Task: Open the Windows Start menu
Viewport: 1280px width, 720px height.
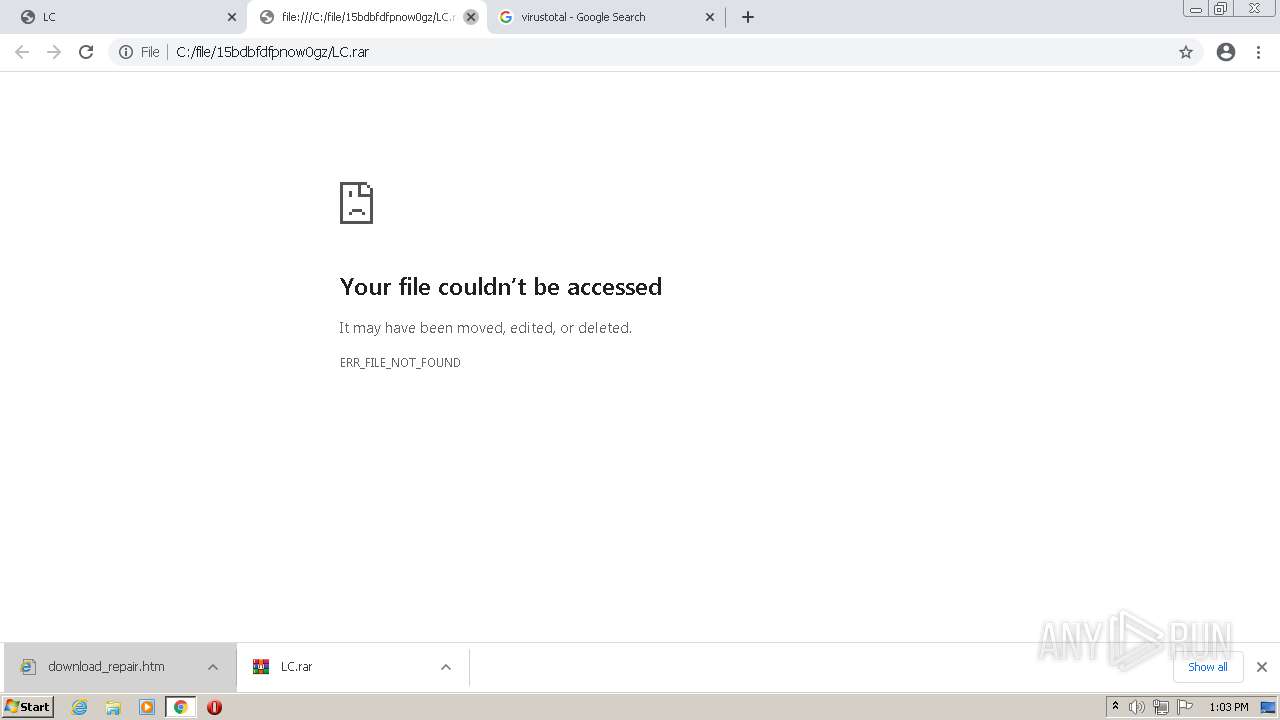Action: (28, 707)
